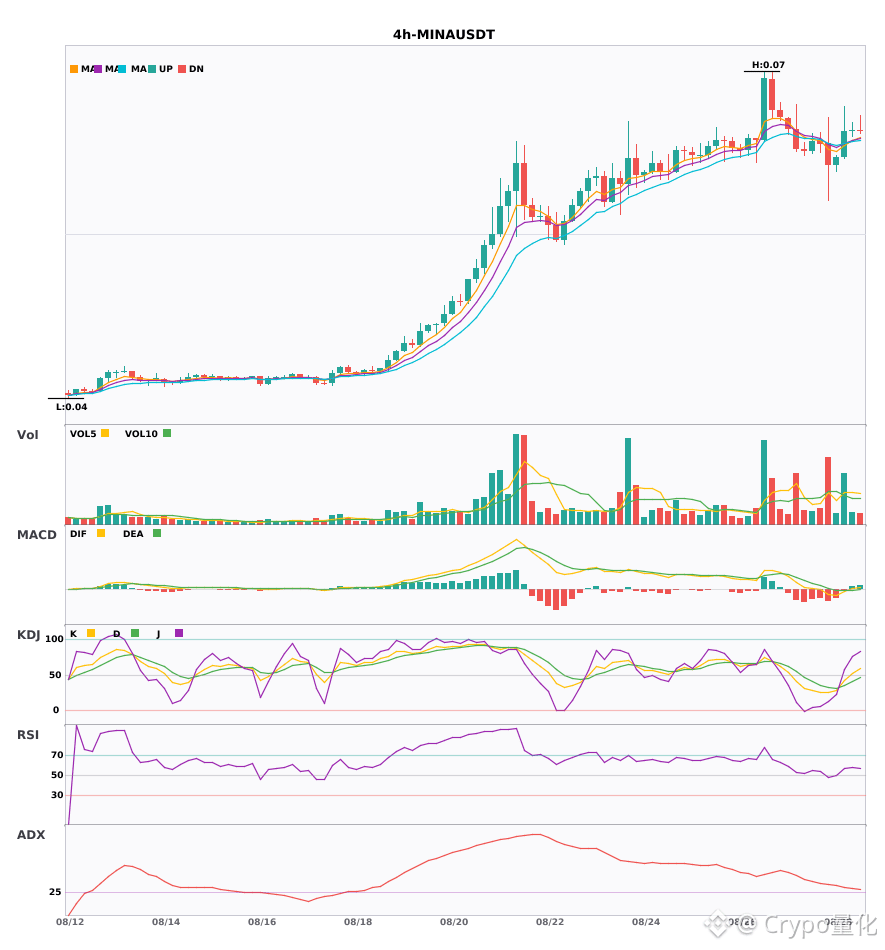The height and width of the screenshot is (950, 885).
Task: Click the yellow VOL5 legend swatch
Action: [105, 433]
